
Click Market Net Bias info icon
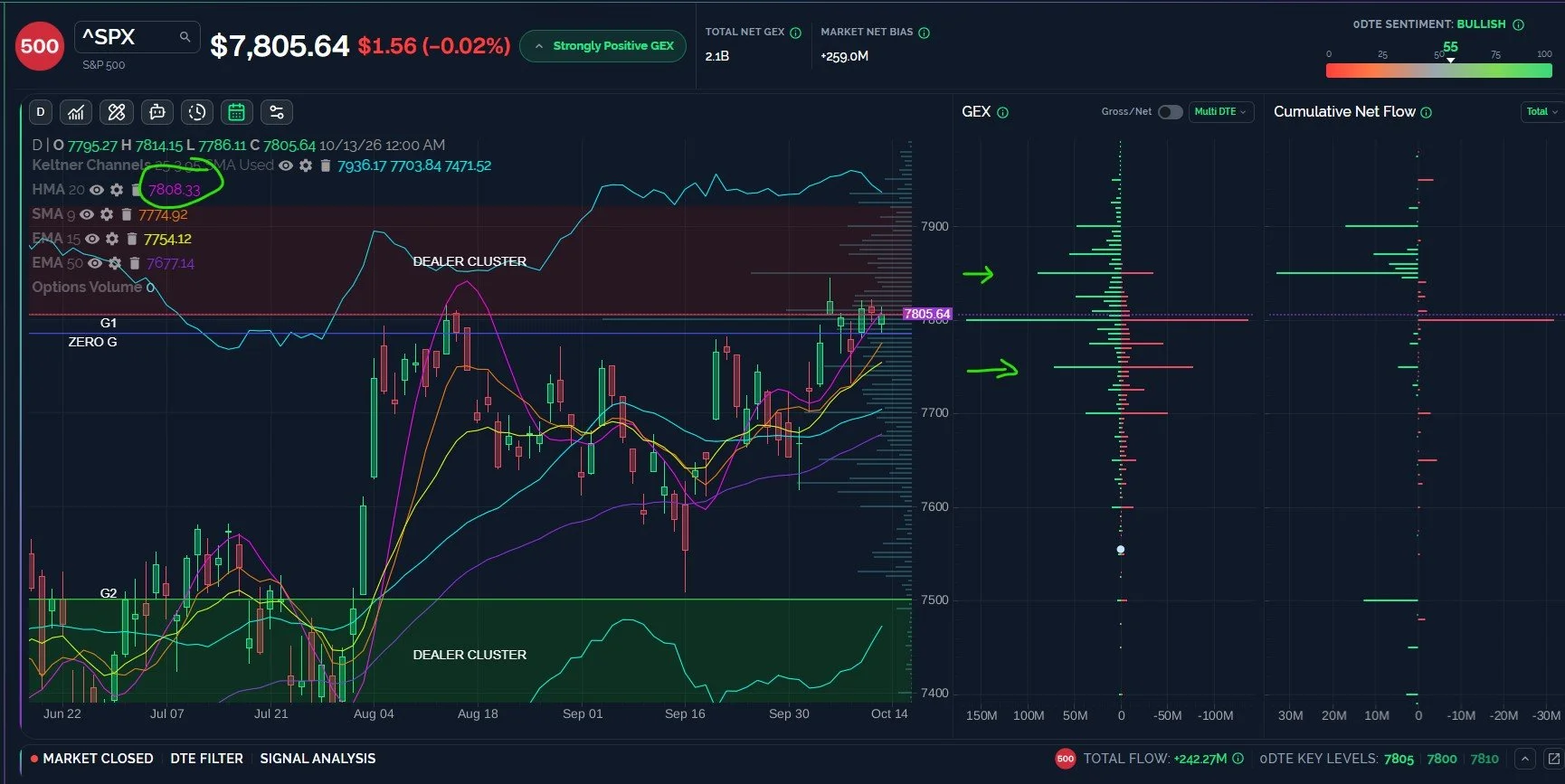(925, 33)
